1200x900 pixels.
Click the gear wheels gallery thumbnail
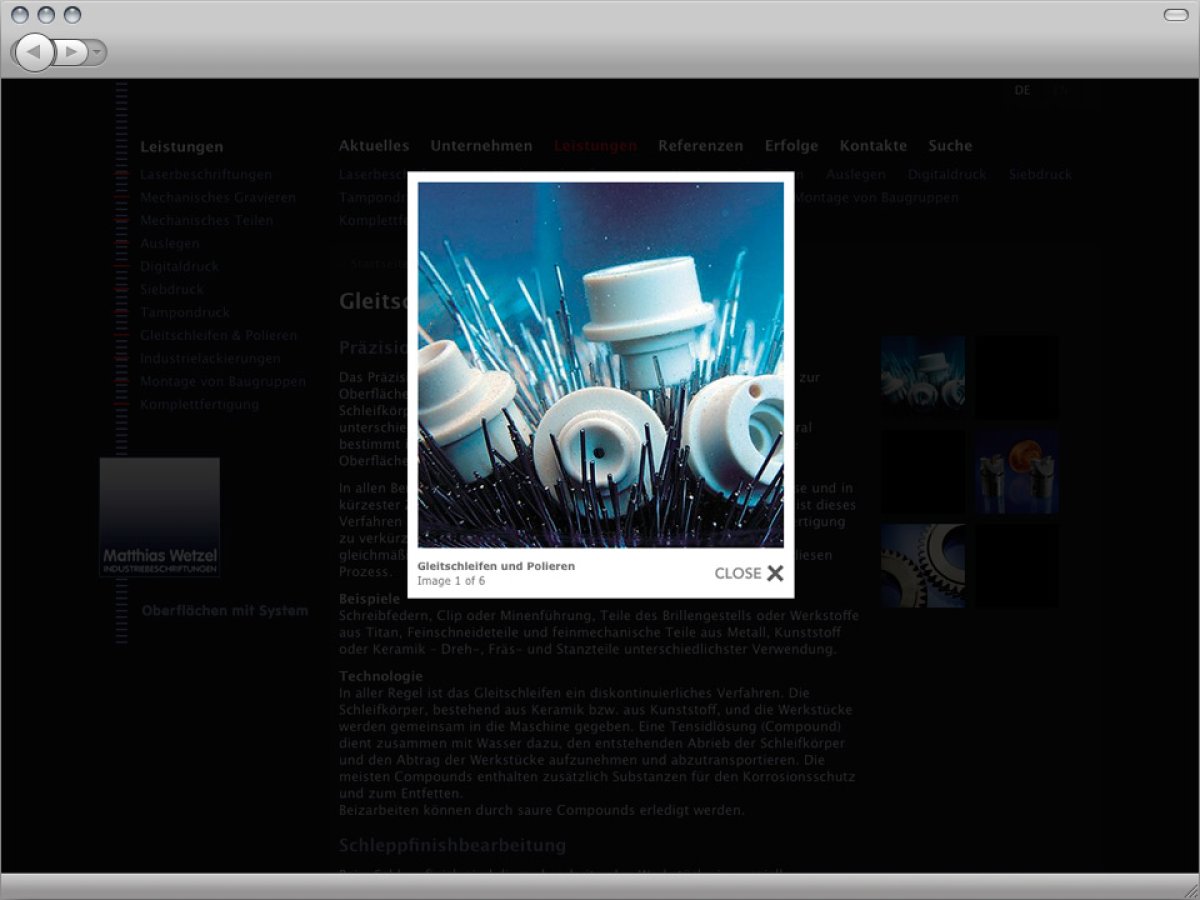pyautogui.click(x=923, y=566)
